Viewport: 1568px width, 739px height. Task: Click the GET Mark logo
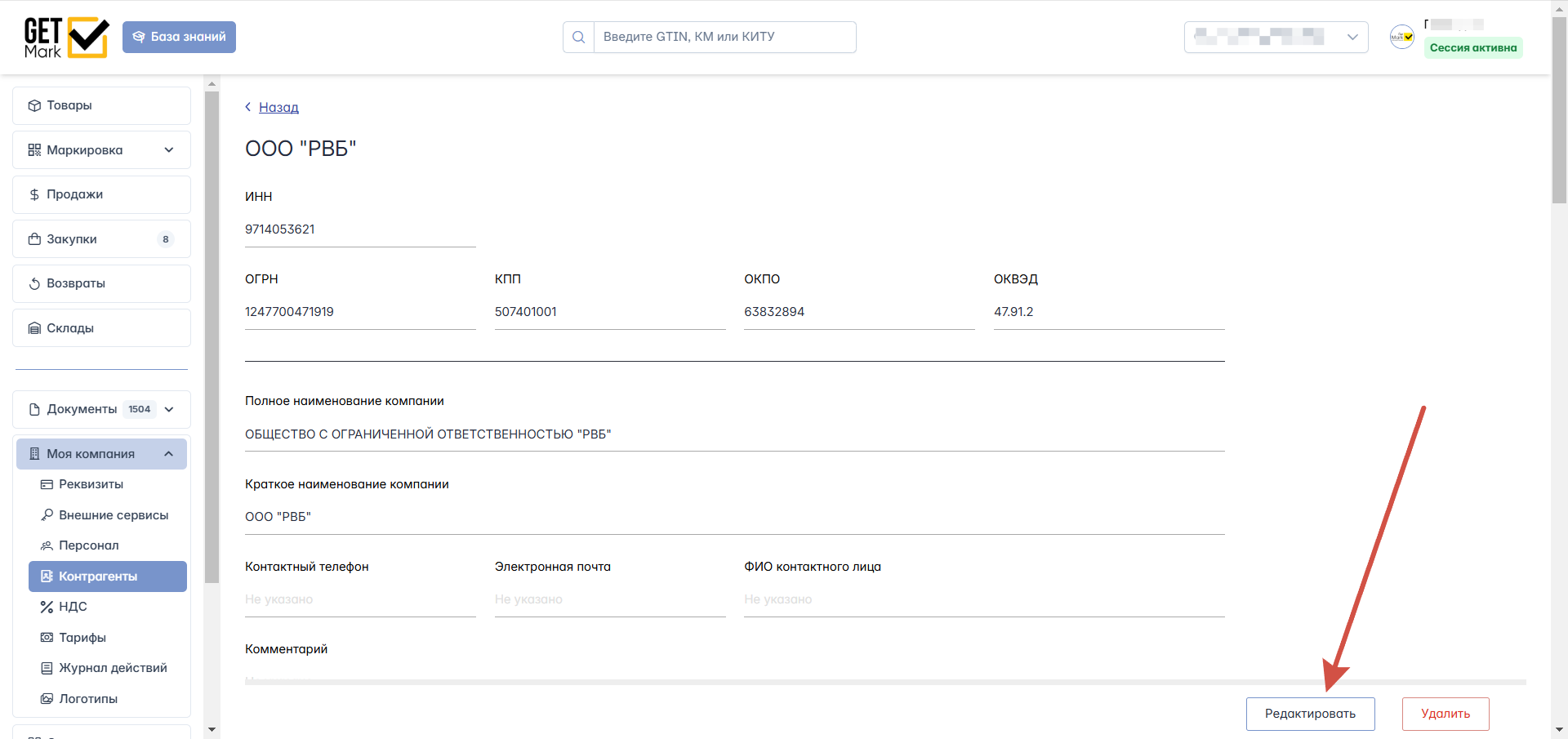tap(66, 38)
